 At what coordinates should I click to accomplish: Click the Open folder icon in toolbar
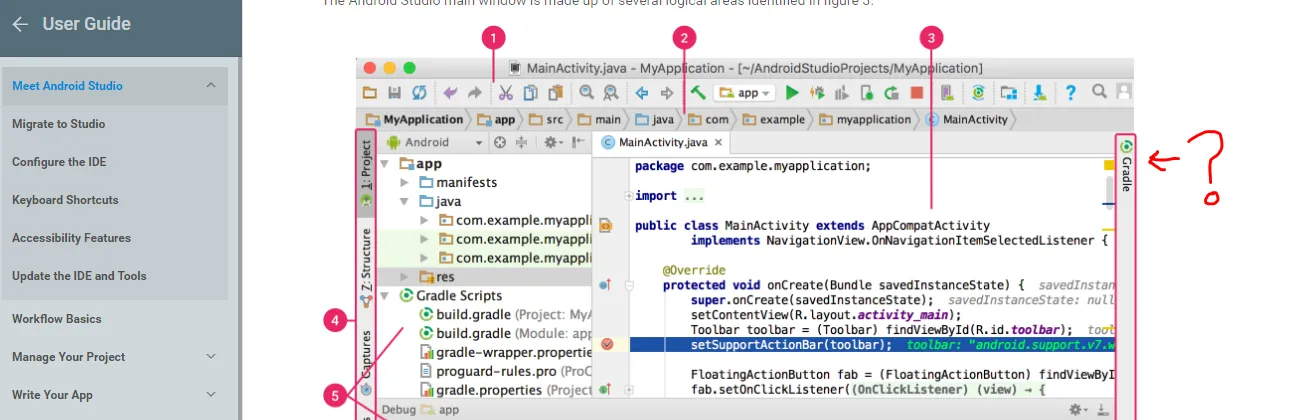coord(369,93)
